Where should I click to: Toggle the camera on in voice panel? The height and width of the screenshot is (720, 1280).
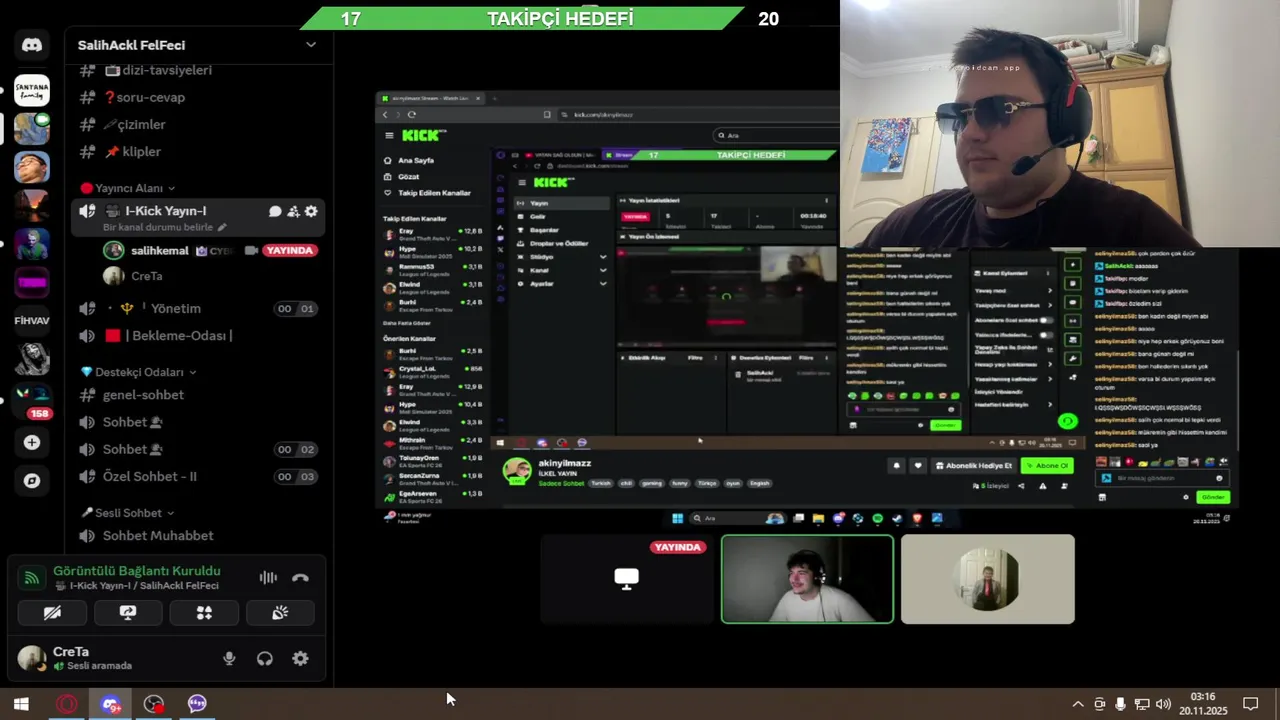point(52,612)
